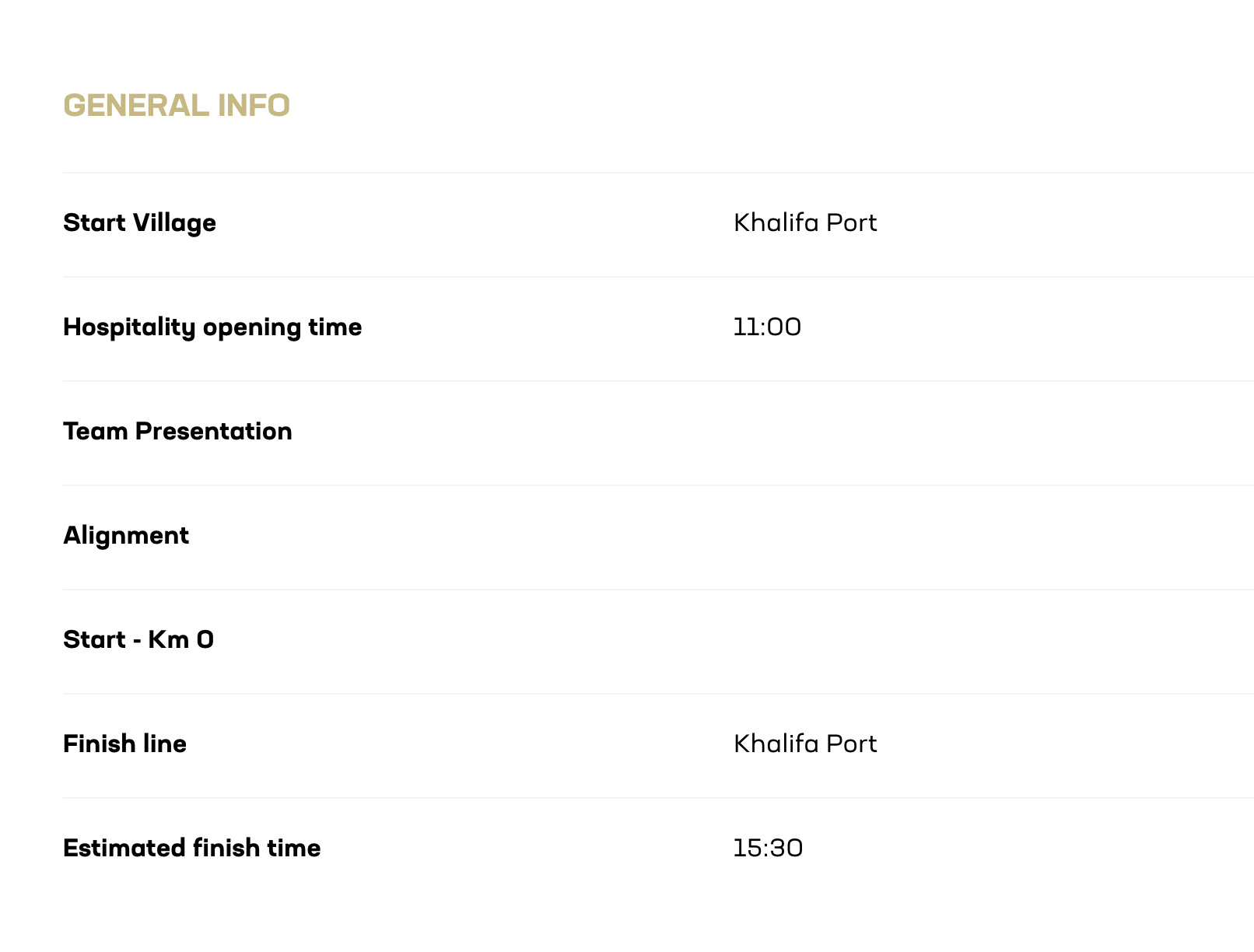
Task: Select the 15:30 estimated finish value
Action: click(x=768, y=849)
